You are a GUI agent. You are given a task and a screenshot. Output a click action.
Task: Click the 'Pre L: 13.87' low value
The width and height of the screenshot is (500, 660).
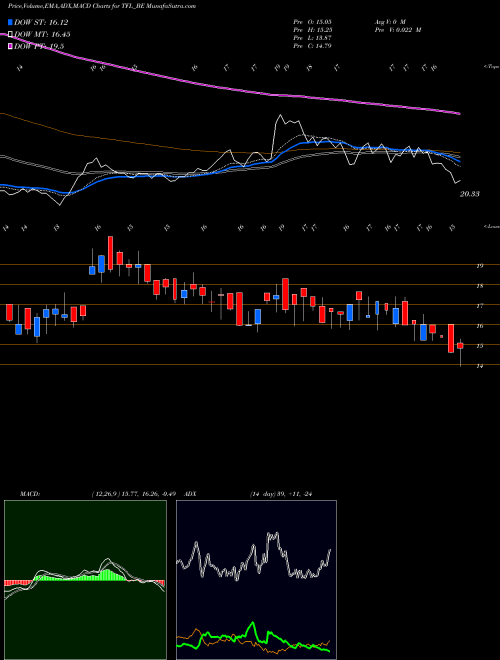313,37
